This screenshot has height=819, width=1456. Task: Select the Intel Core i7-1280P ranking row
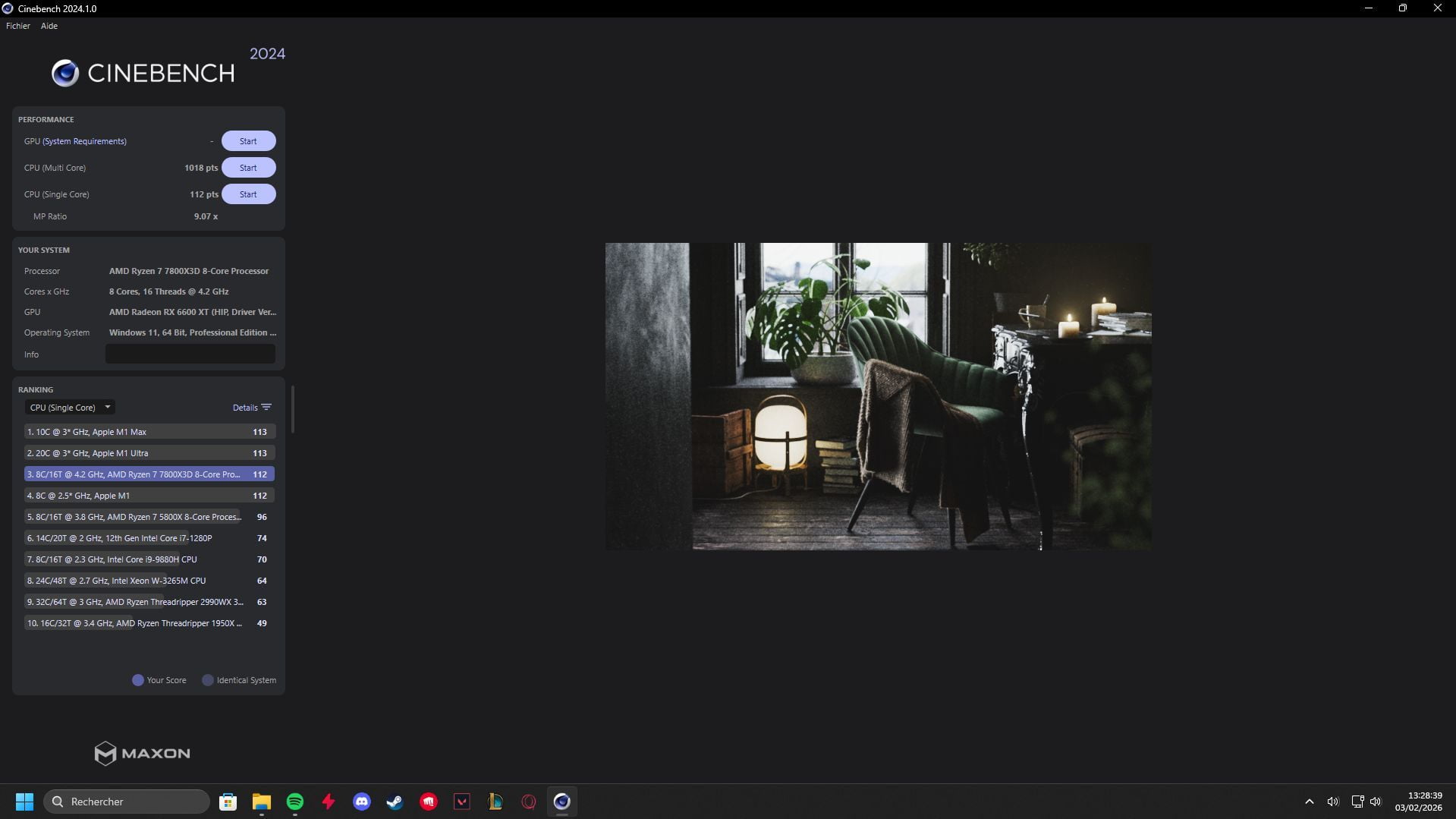coord(149,538)
